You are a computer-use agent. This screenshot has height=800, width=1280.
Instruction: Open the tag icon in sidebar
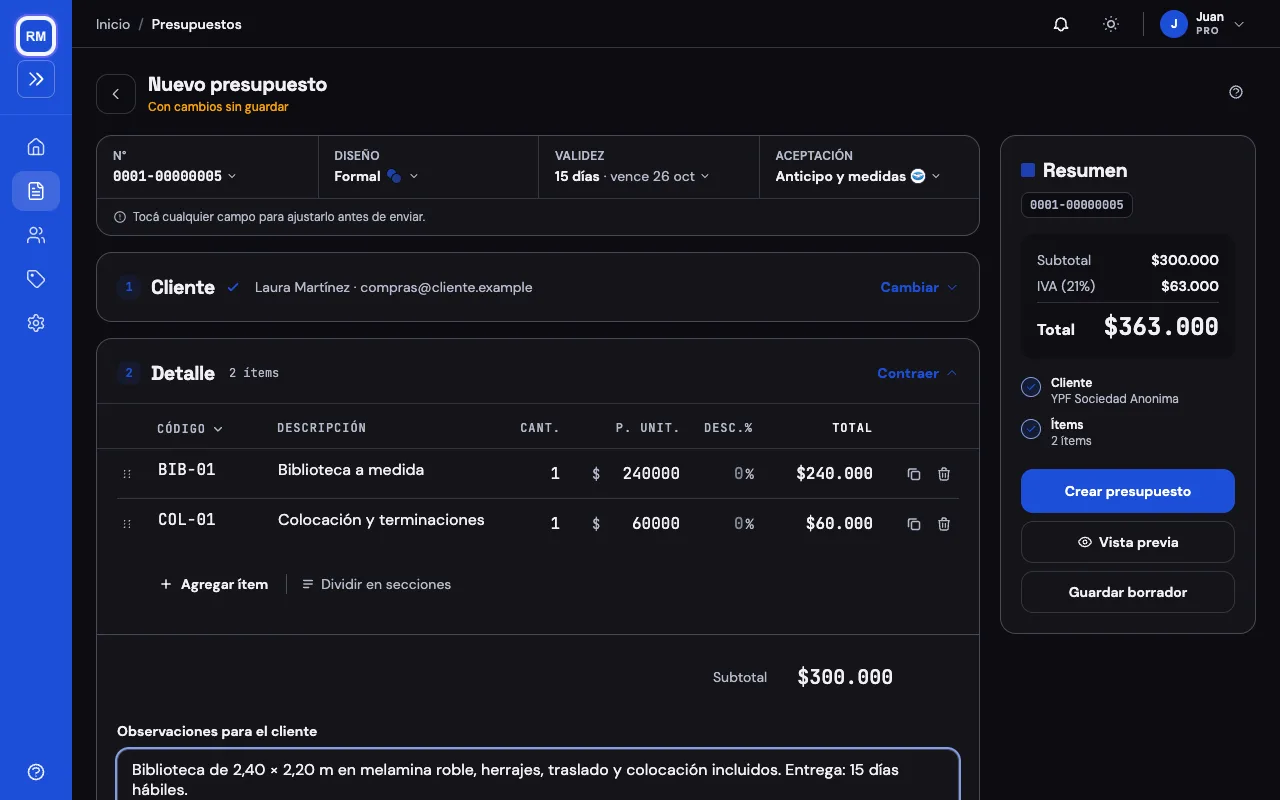[x=36, y=279]
